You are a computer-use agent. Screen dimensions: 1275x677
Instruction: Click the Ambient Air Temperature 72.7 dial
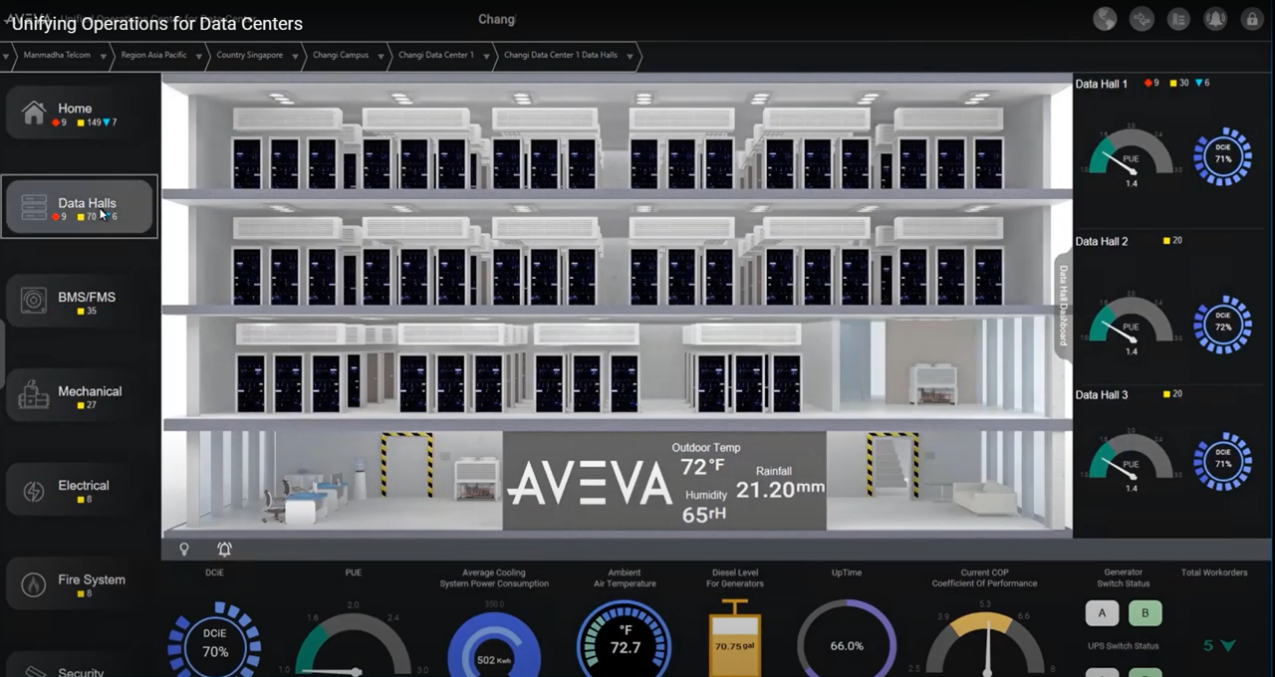point(624,640)
